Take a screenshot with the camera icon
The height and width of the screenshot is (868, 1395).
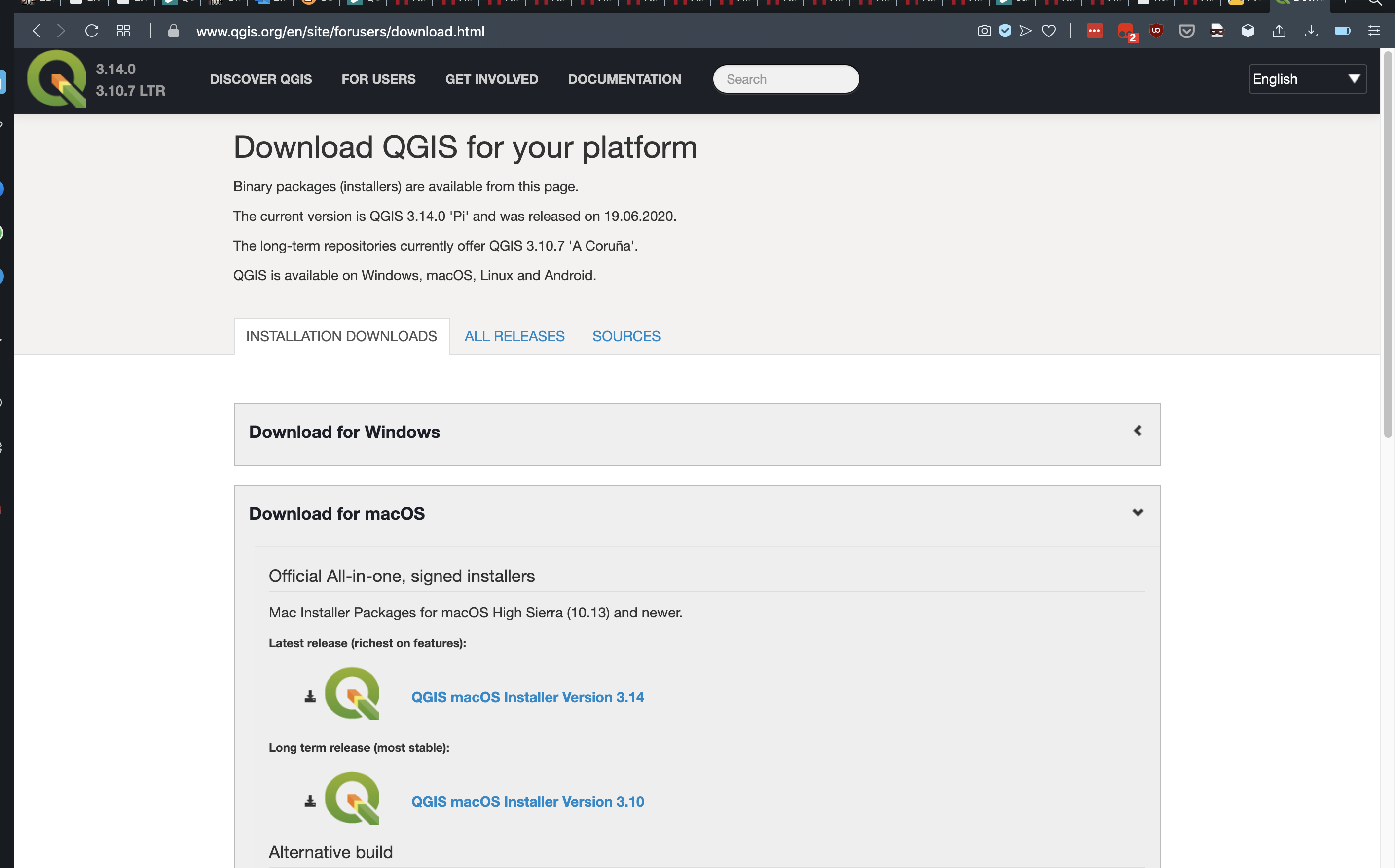(x=984, y=31)
